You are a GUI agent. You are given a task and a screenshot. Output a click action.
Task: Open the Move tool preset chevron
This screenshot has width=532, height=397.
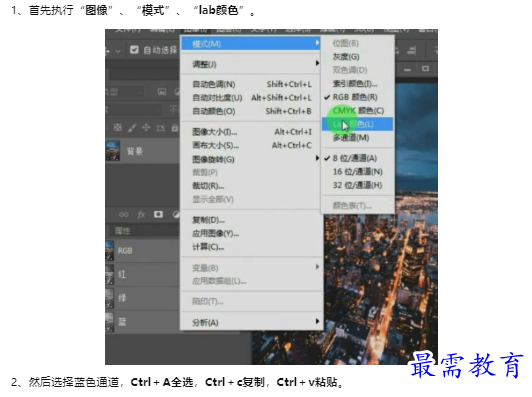pyautogui.click(x=118, y=51)
